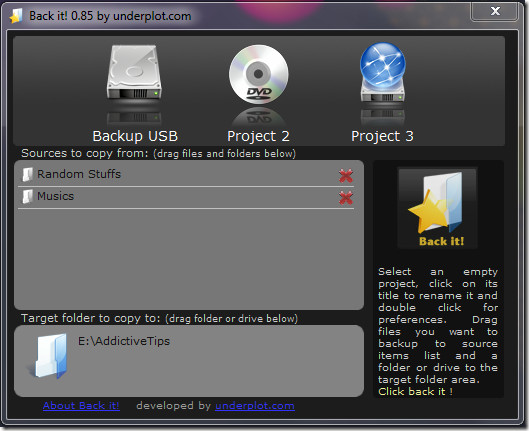Start backup with the Back it! button
The image size is (529, 431).
click(x=437, y=208)
